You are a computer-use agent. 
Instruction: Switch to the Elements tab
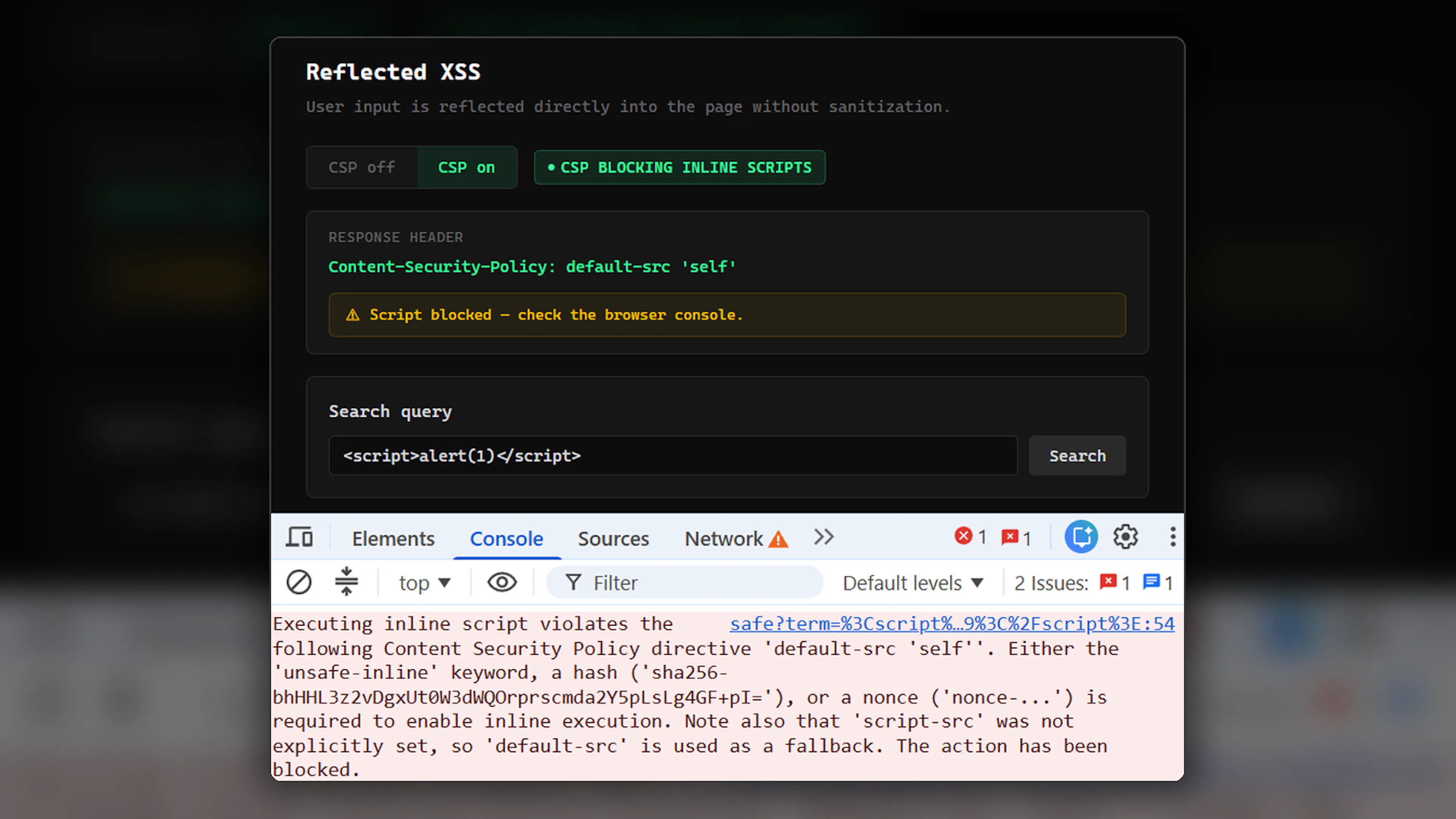394,539
